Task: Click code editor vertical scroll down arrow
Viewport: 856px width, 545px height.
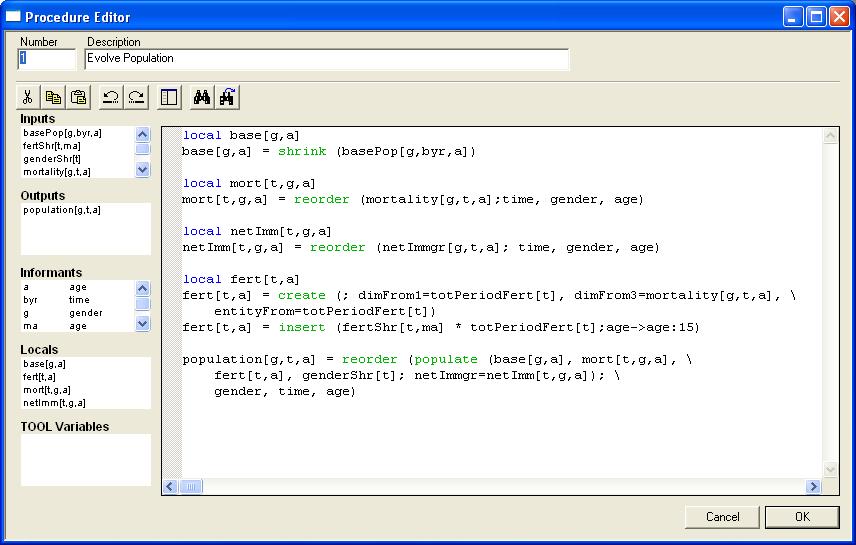Action: 830,470
